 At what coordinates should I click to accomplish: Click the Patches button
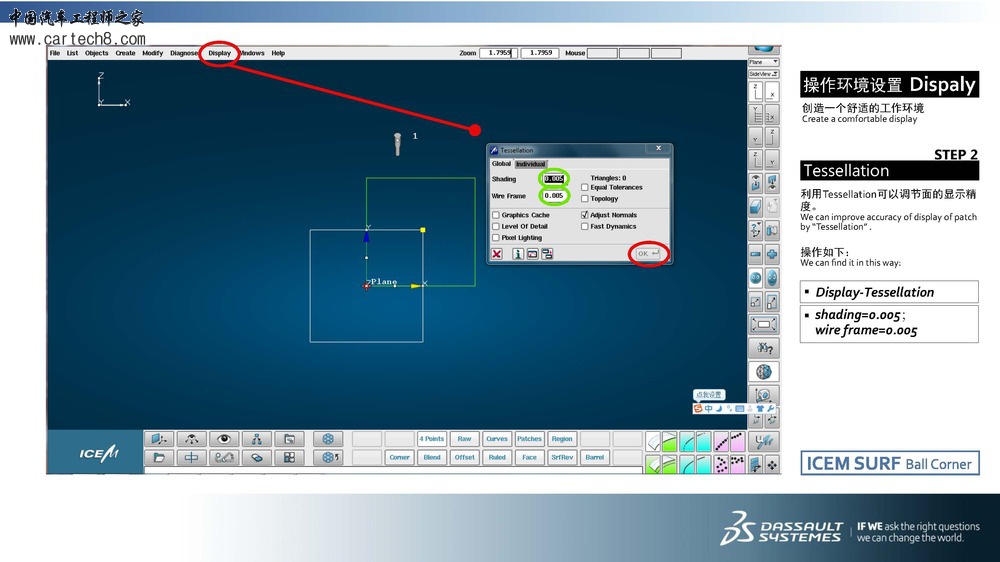click(x=529, y=439)
